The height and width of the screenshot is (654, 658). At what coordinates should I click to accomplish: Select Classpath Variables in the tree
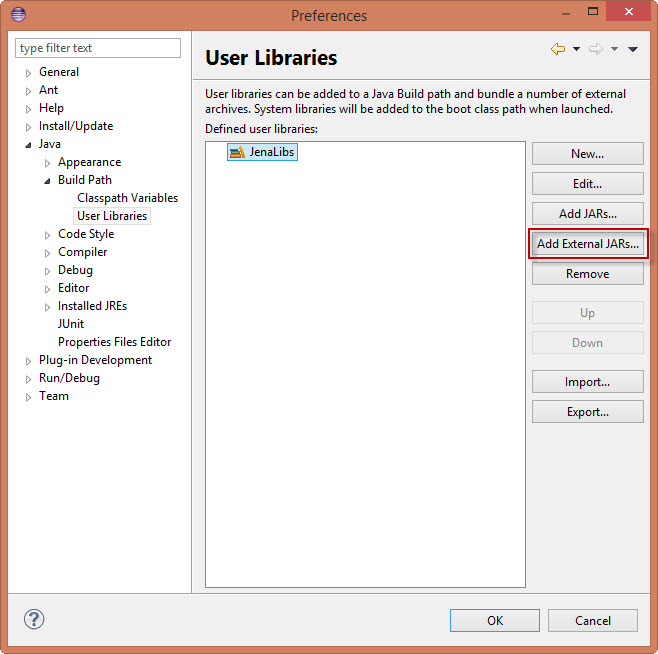click(128, 198)
